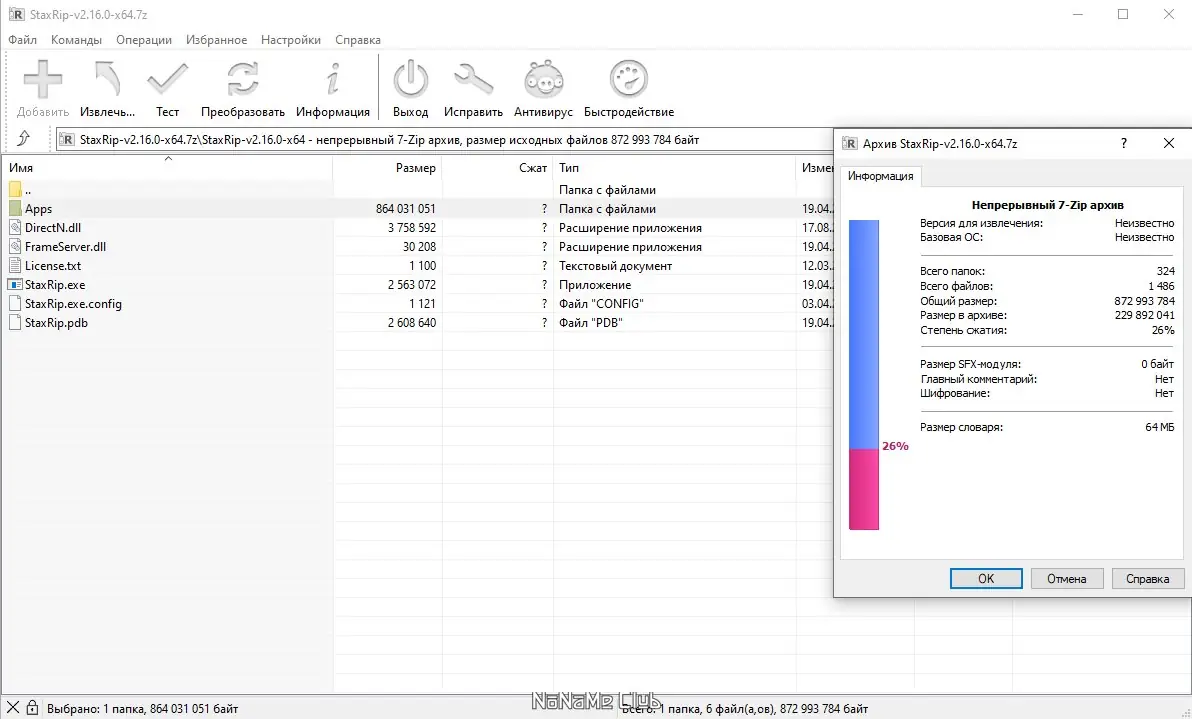Screen dimensions: 1192x719
Task: Click the disk tool icon in status bar
Action: click(x=13, y=708)
